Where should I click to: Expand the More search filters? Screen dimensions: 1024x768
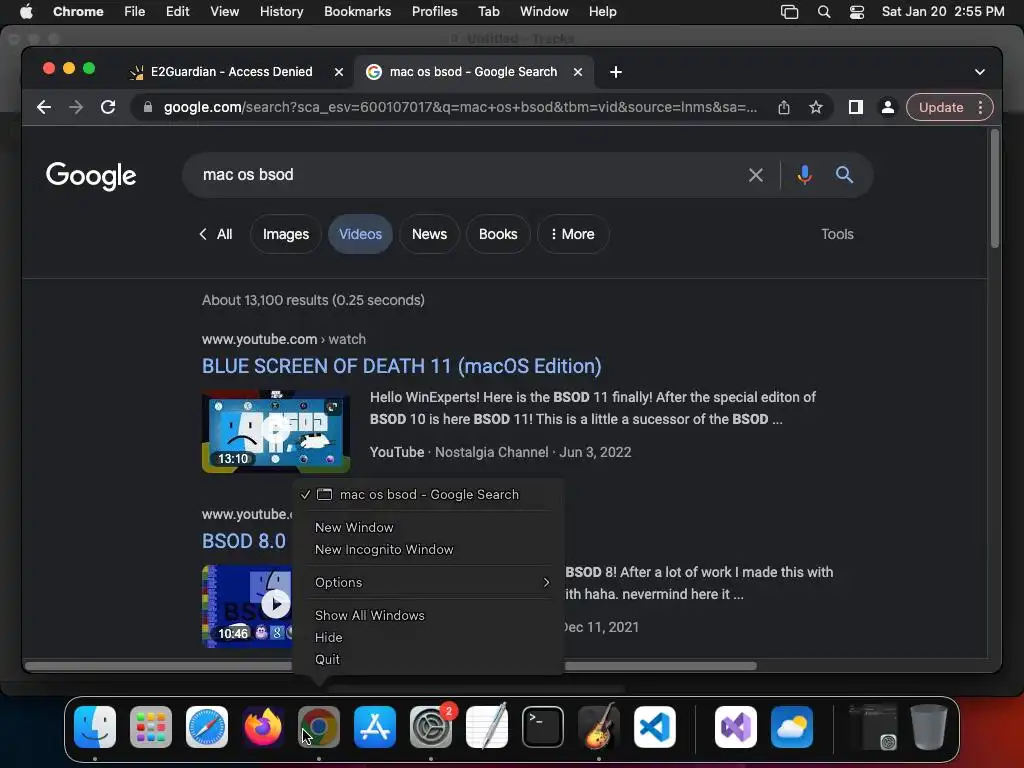[573, 234]
